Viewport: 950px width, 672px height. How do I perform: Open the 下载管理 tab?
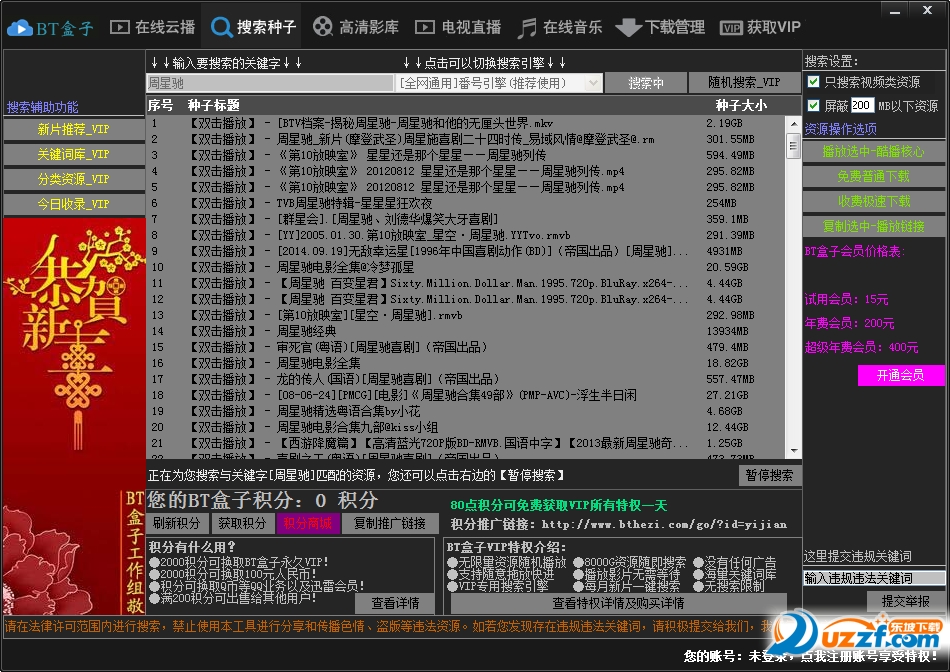[x=660, y=27]
